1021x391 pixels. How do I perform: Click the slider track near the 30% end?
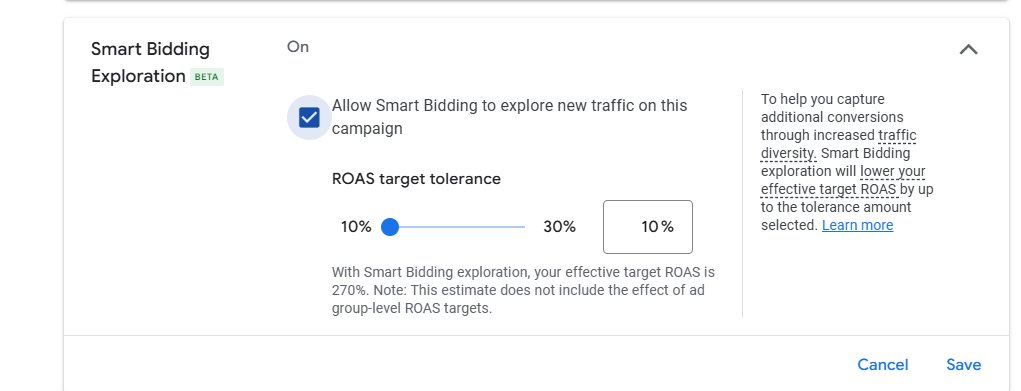516,227
